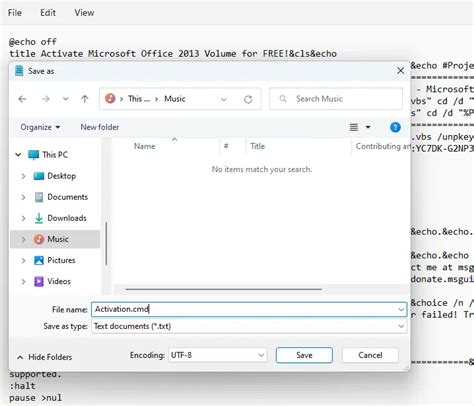Select Downloads in the navigation pane
This screenshot has width=474, height=406.
pos(67,218)
